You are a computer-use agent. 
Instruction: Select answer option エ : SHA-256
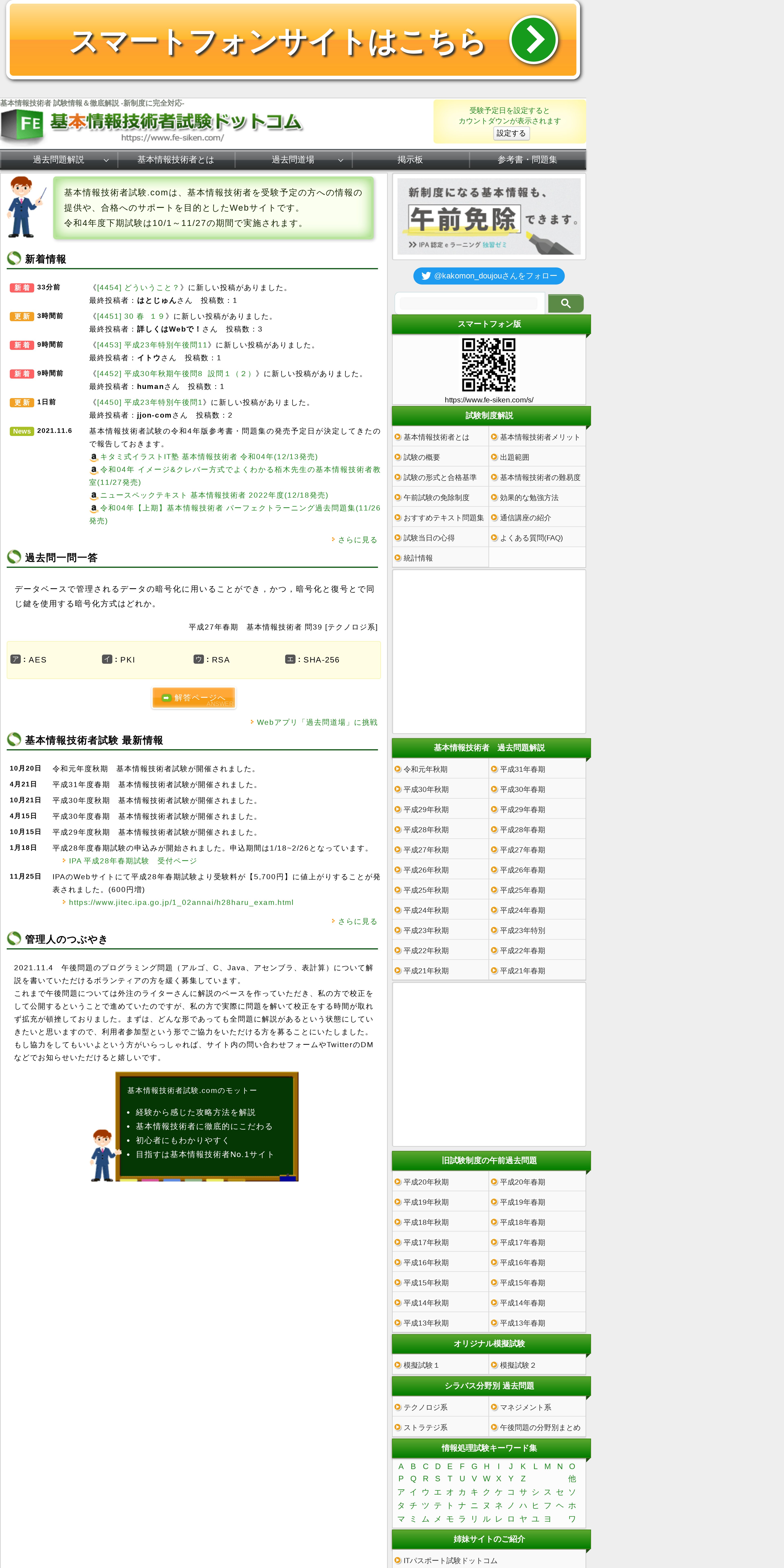[x=312, y=660]
